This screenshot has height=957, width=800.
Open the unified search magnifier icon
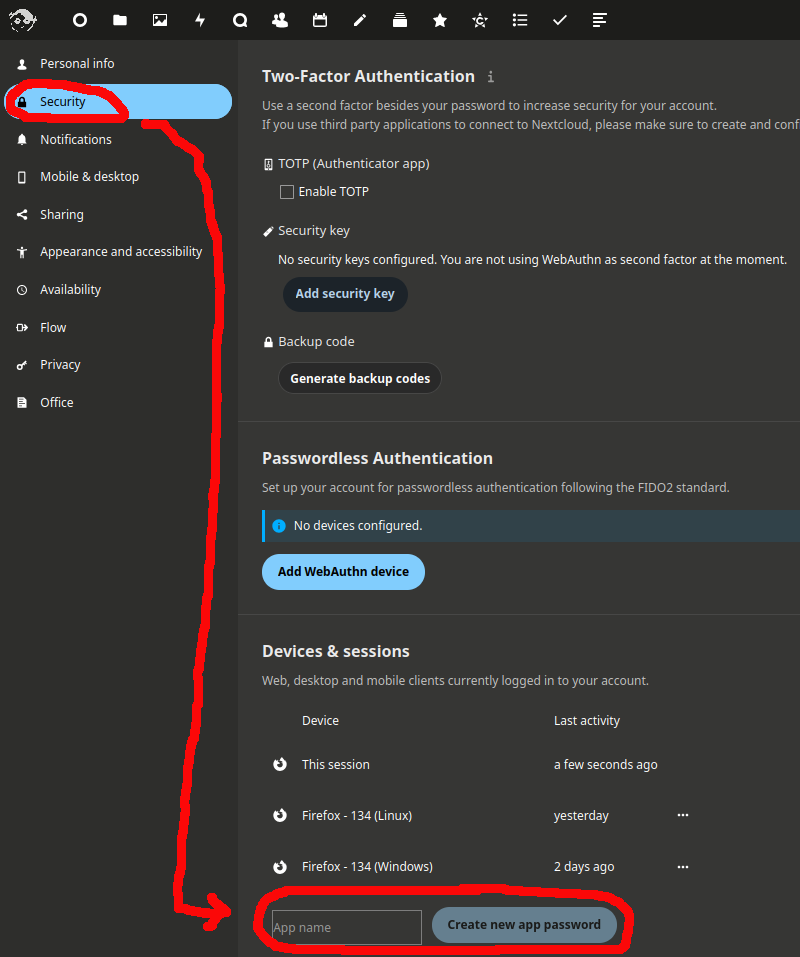(240, 20)
